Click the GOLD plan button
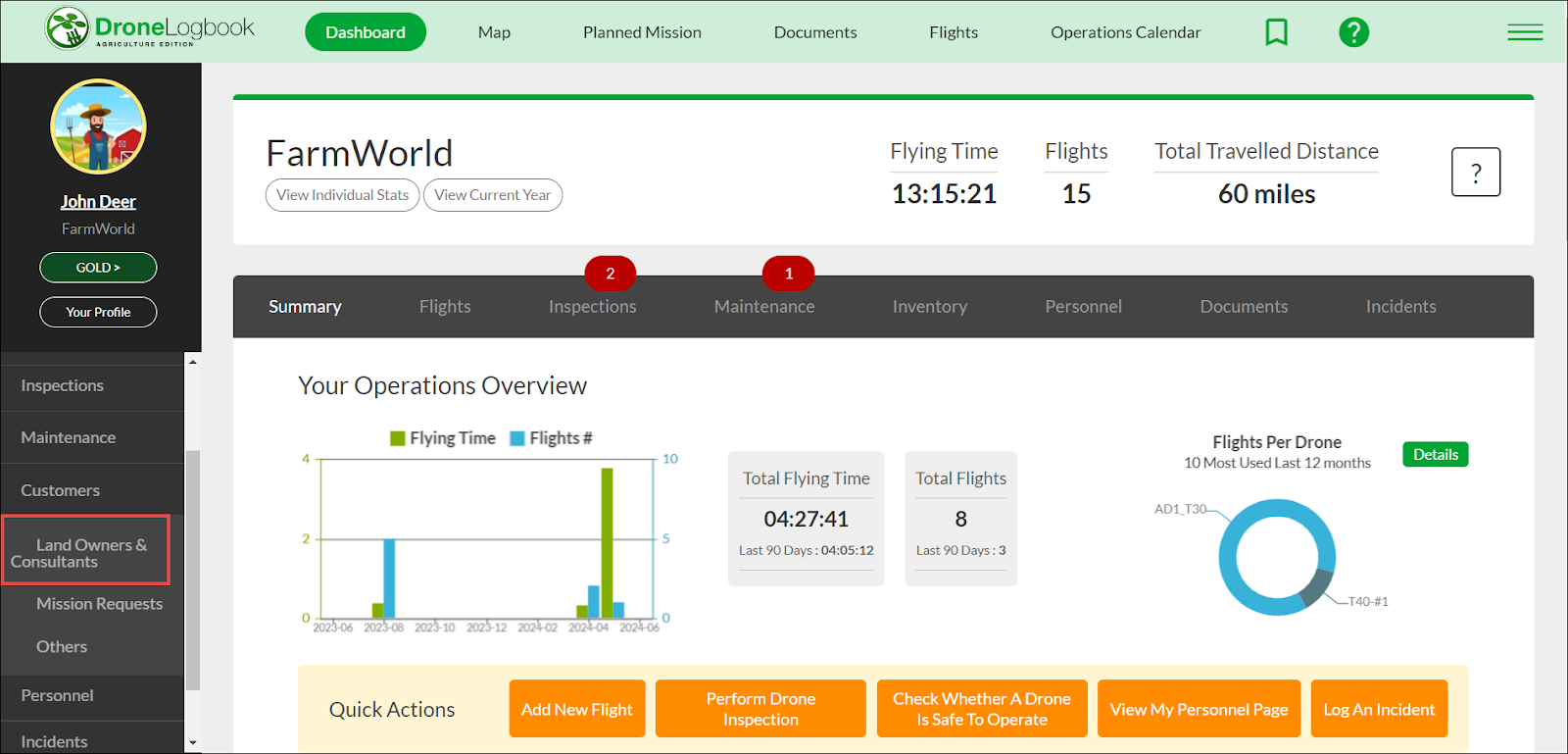This screenshot has width=1568, height=754. click(x=98, y=268)
